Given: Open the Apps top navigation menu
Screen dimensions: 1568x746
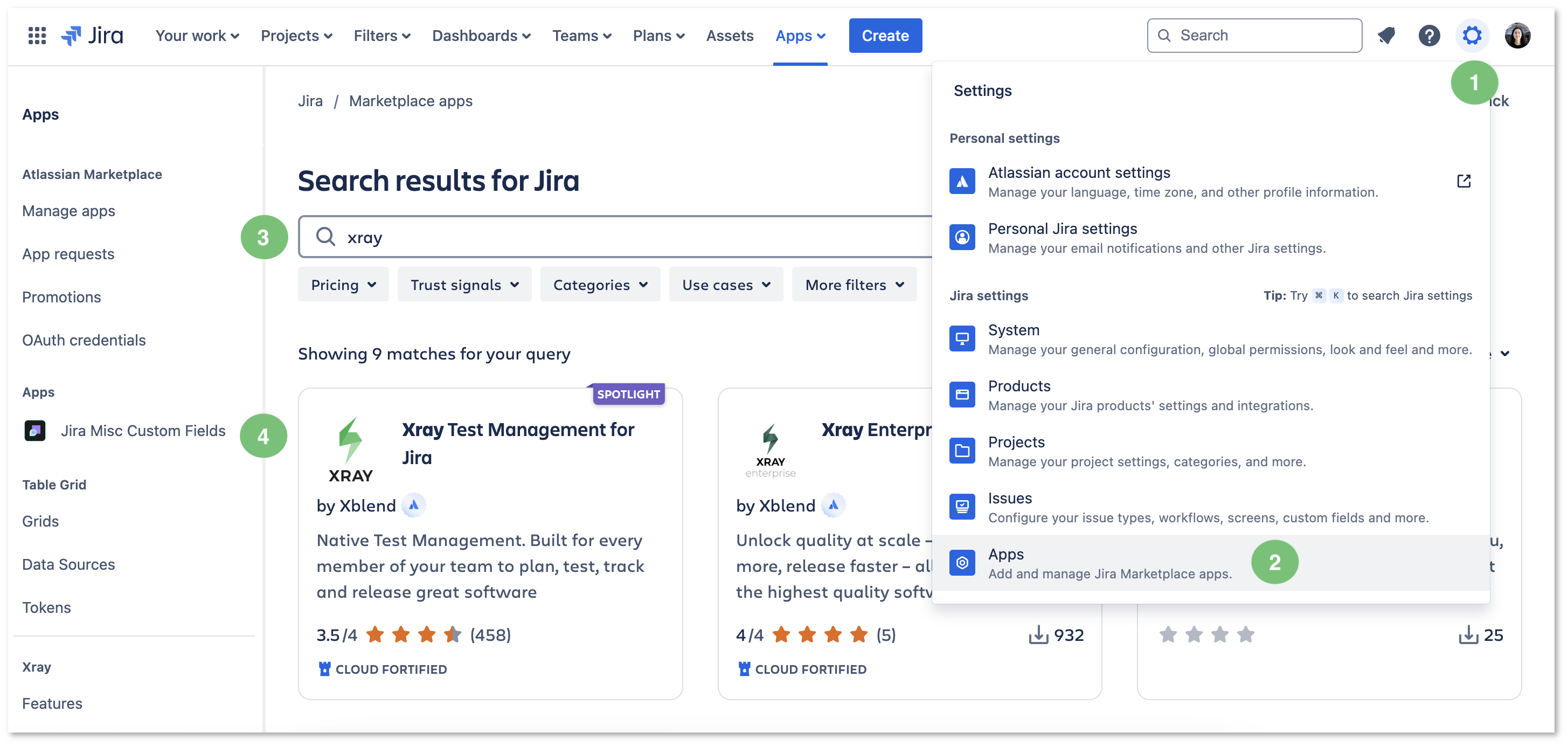Looking at the screenshot, I should (800, 36).
